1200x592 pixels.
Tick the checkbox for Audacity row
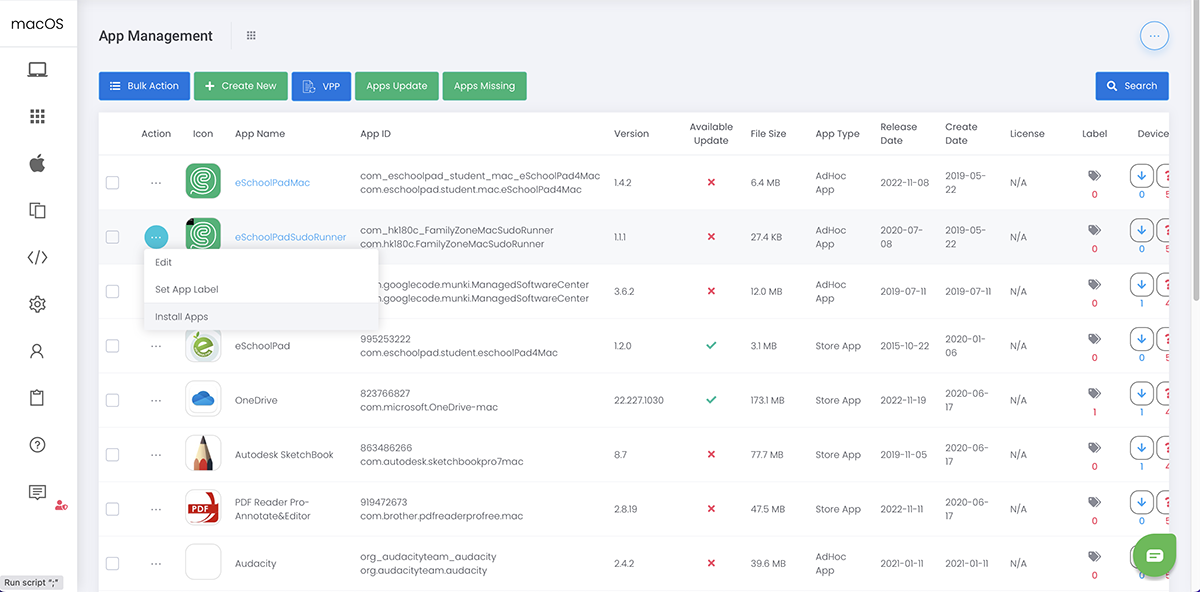tap(112, 563)
